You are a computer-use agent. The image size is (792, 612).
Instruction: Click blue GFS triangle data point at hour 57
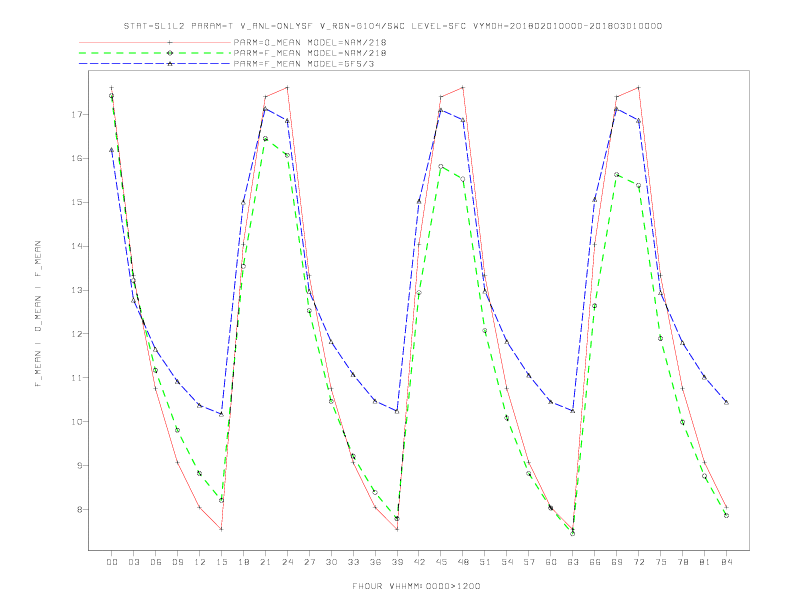529,375
